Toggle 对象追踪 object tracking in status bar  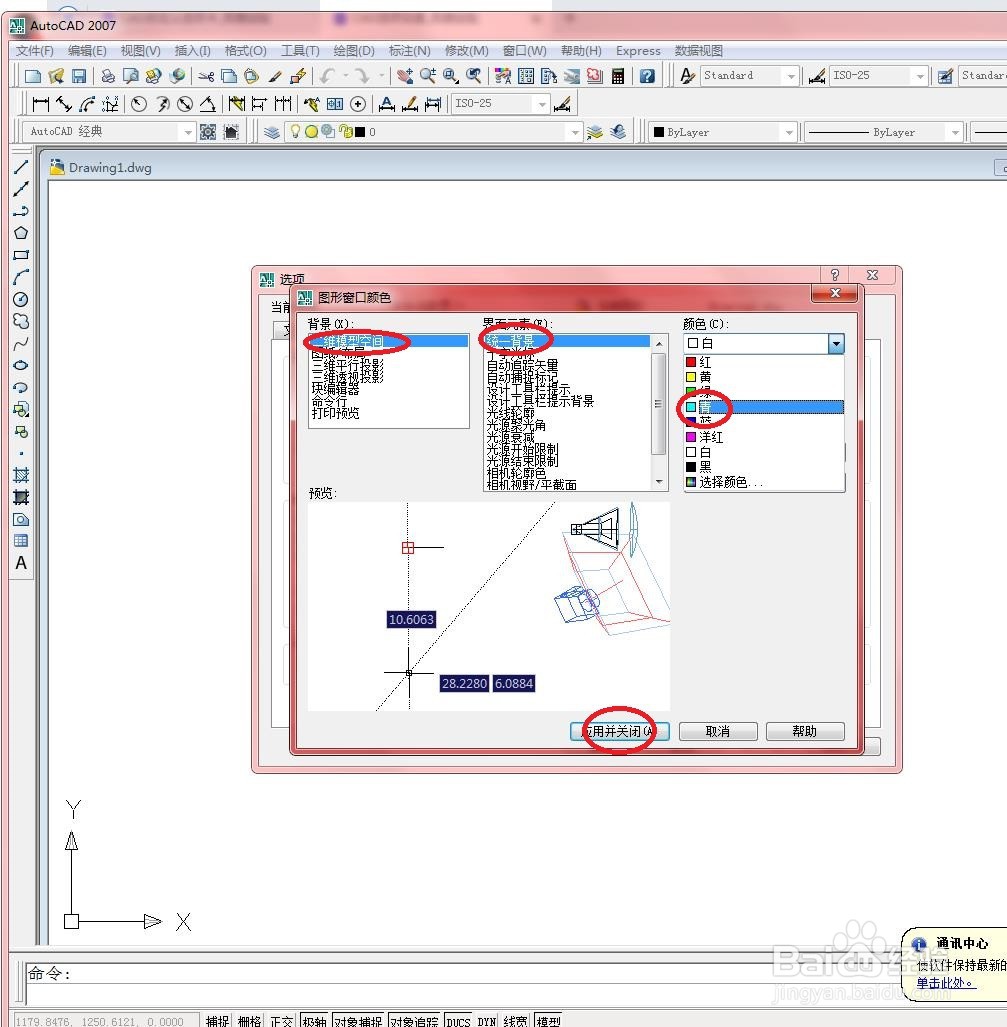click(x=415, y=1020)
